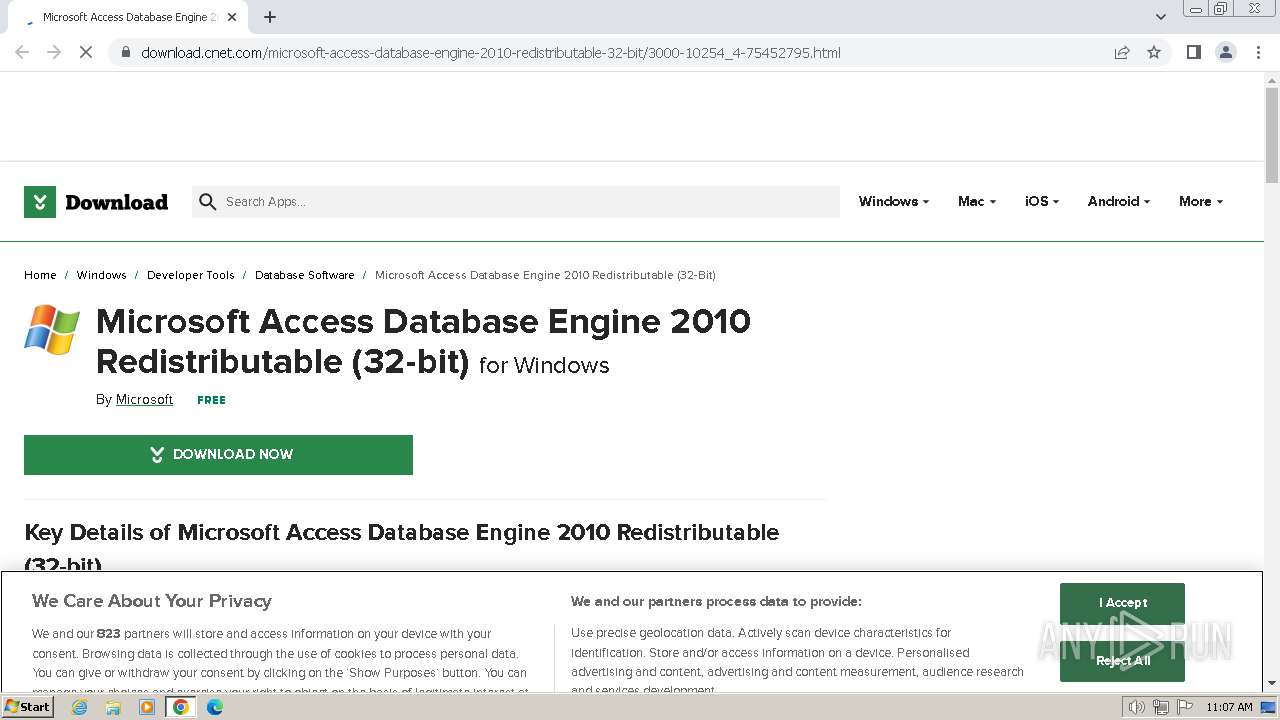Expand the Windows dropdown menu
This screenshot has height=720, width=1280.
tap(893, 202)
